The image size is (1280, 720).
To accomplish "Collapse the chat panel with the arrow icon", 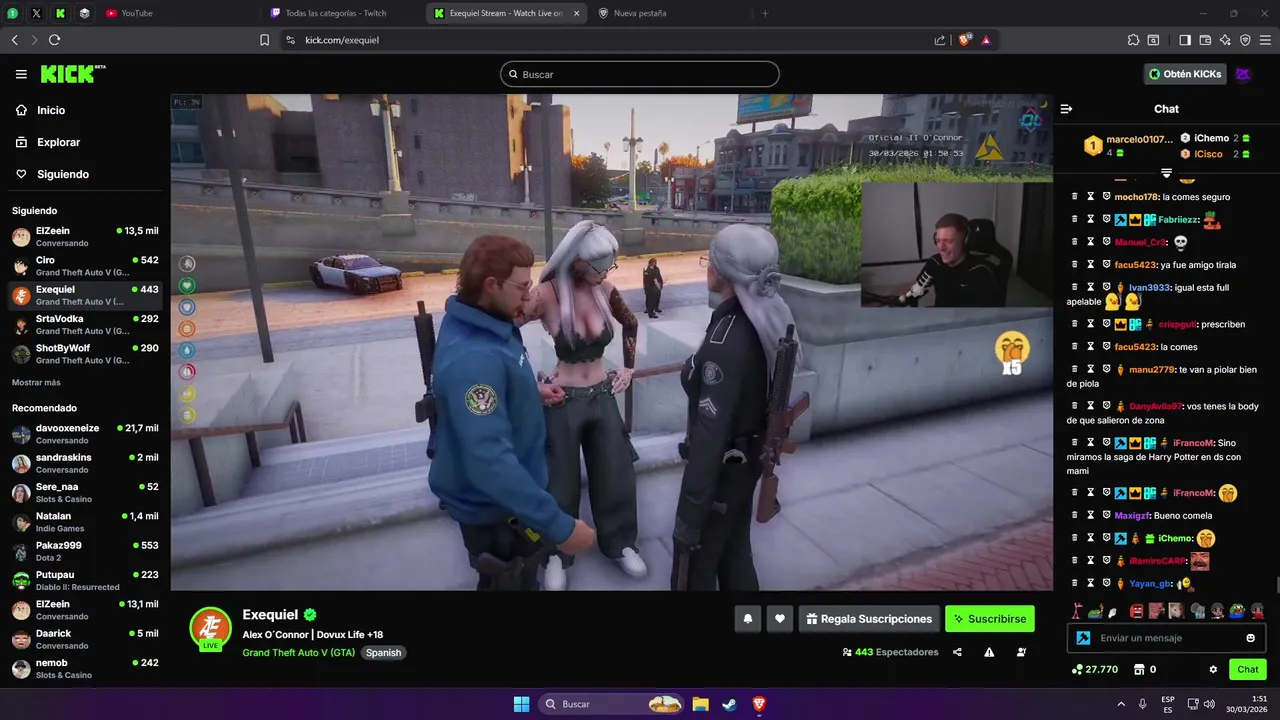I will click(1066, 109).
